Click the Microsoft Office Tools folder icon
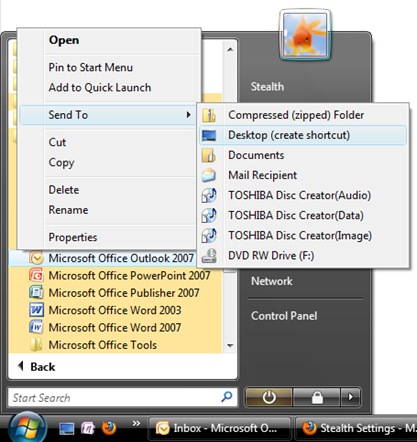 [36, 345]
